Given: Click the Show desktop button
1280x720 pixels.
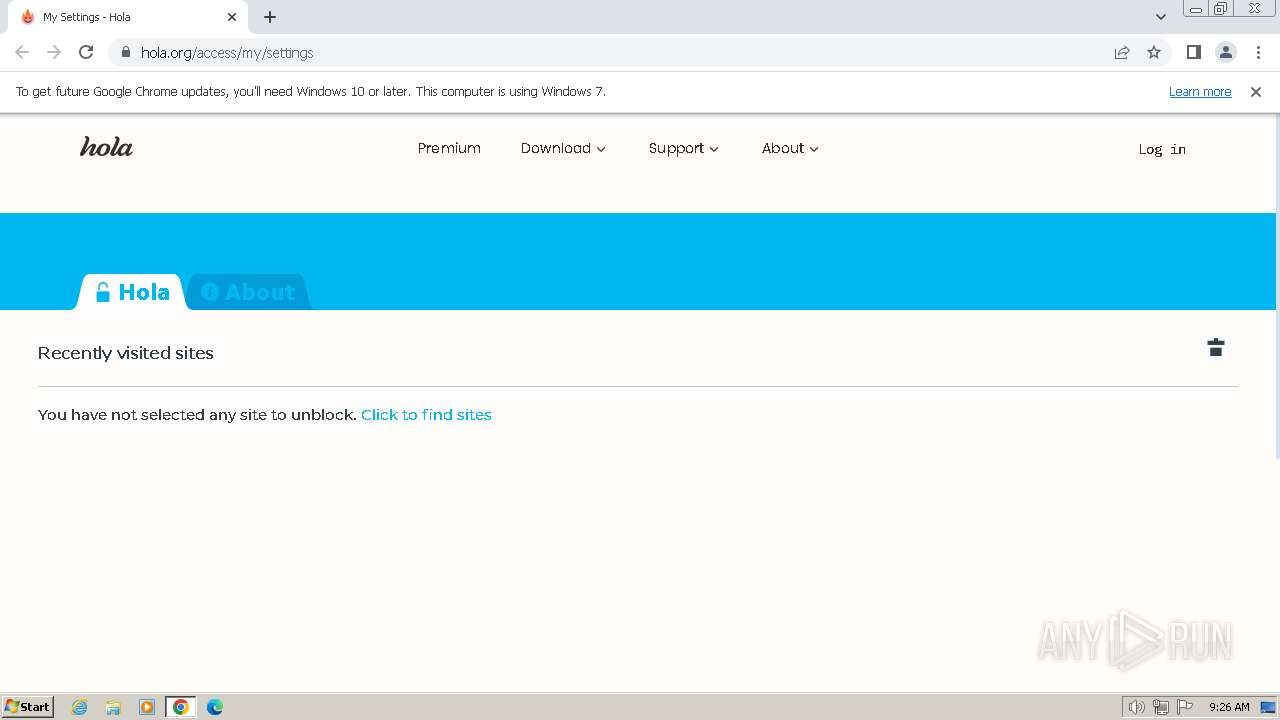Looking at the screenshot, I should [1269, 707].
